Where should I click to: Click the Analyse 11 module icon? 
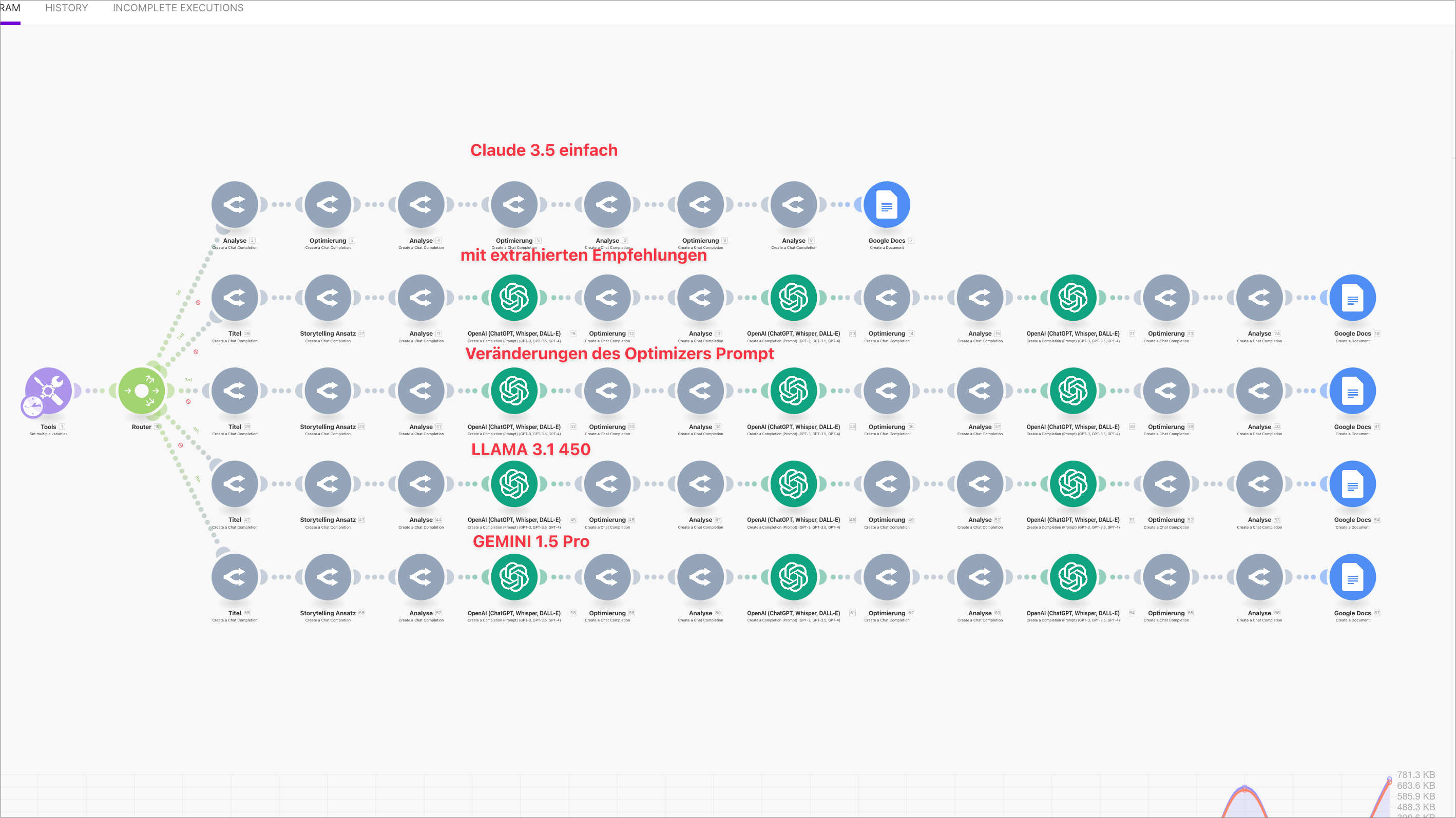click(x=421, y=298)
